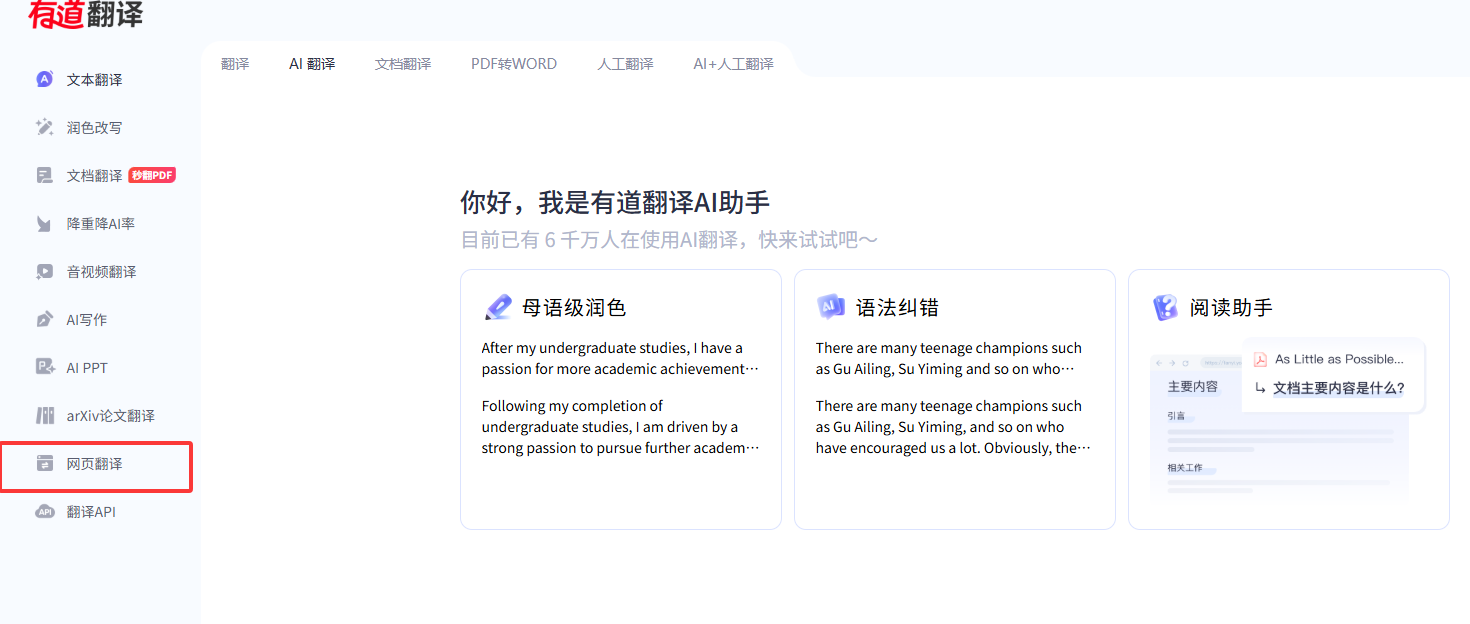Switch to the 翻译 tab

tap(235, 64)
